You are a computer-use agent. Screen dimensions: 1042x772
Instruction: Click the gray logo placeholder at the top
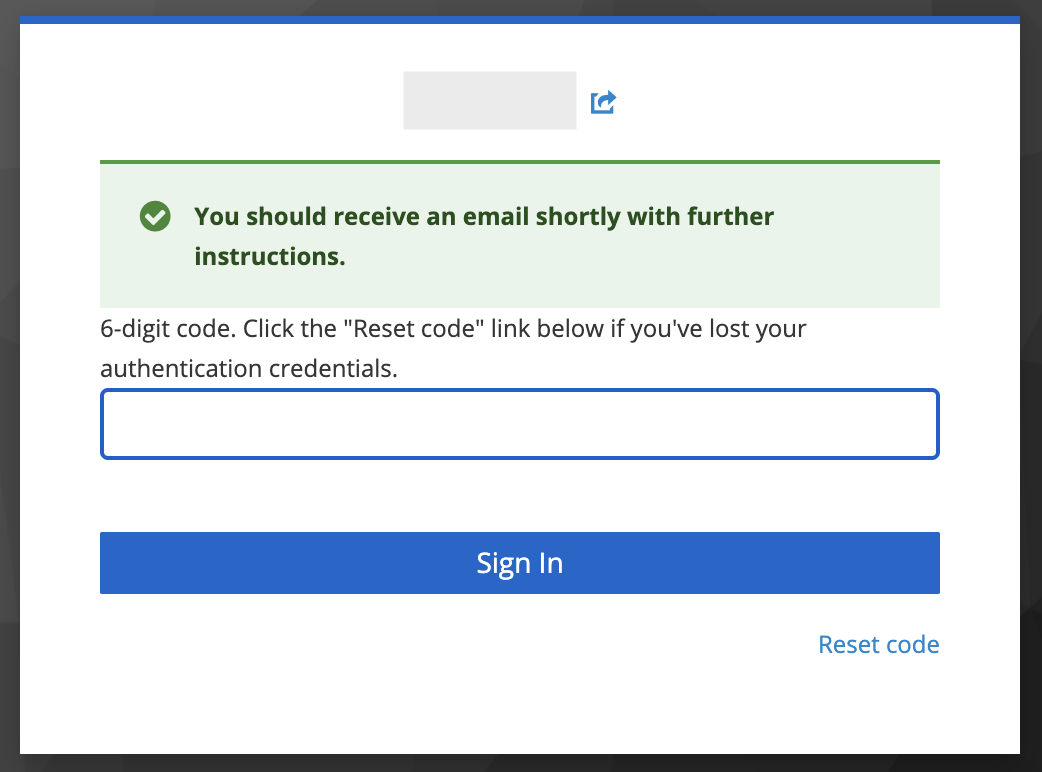pyautogui.click(x=489, y=100)
